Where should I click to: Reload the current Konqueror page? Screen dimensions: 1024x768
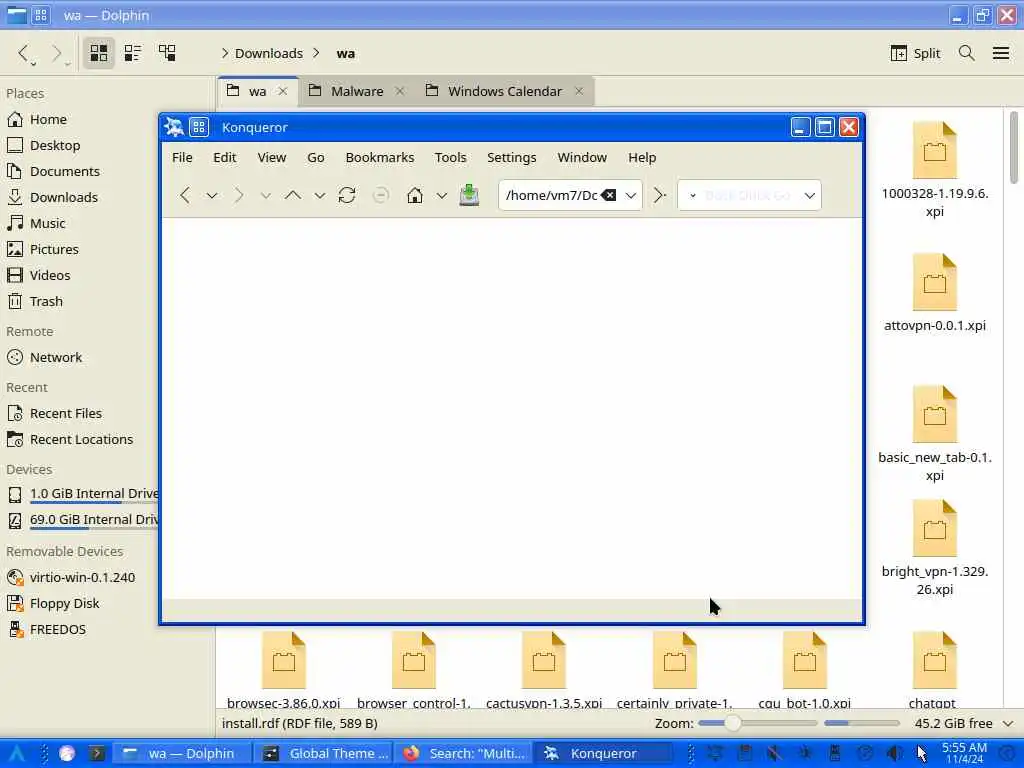tap(347, 195)
